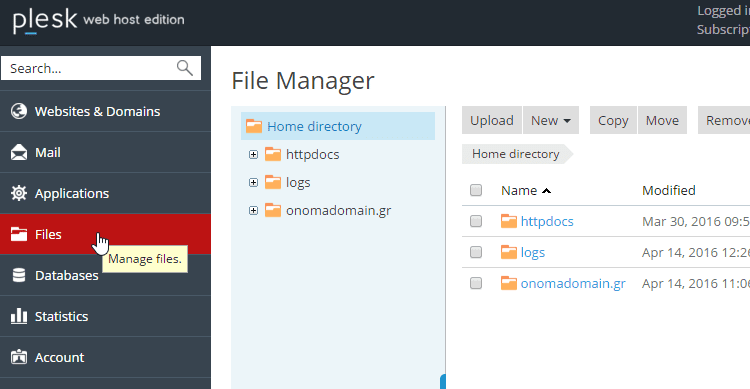Open the New dropdown menu
This screenshot has height=389, width=750.
point(551,120)
